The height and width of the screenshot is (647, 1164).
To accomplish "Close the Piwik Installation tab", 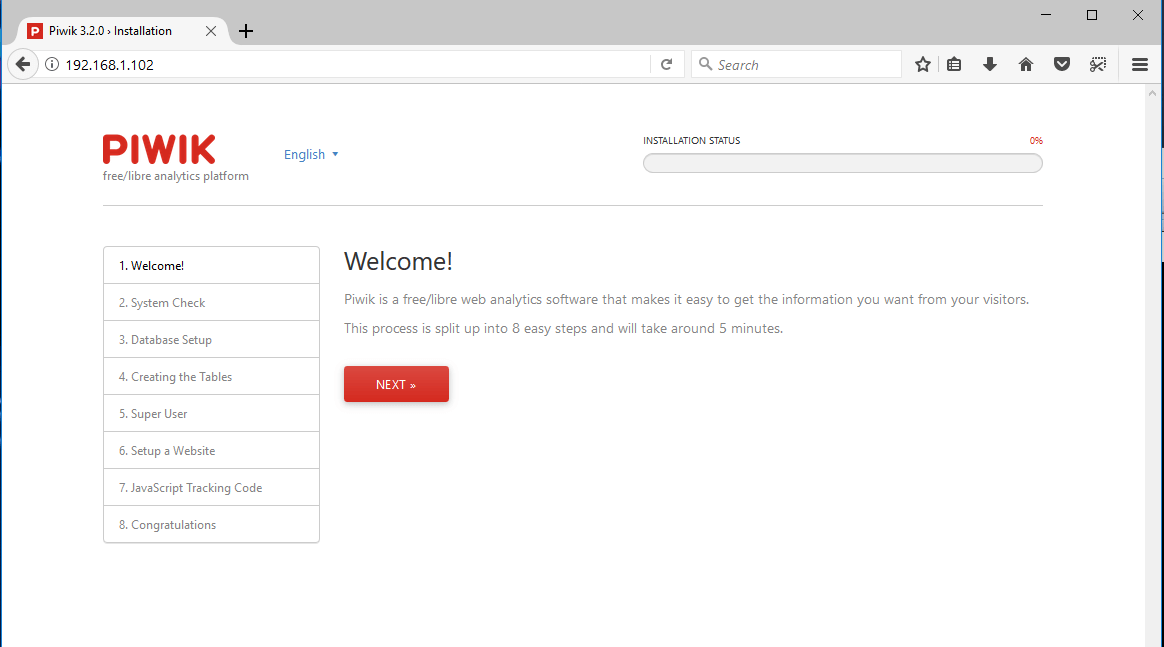I will pos(211,31).
